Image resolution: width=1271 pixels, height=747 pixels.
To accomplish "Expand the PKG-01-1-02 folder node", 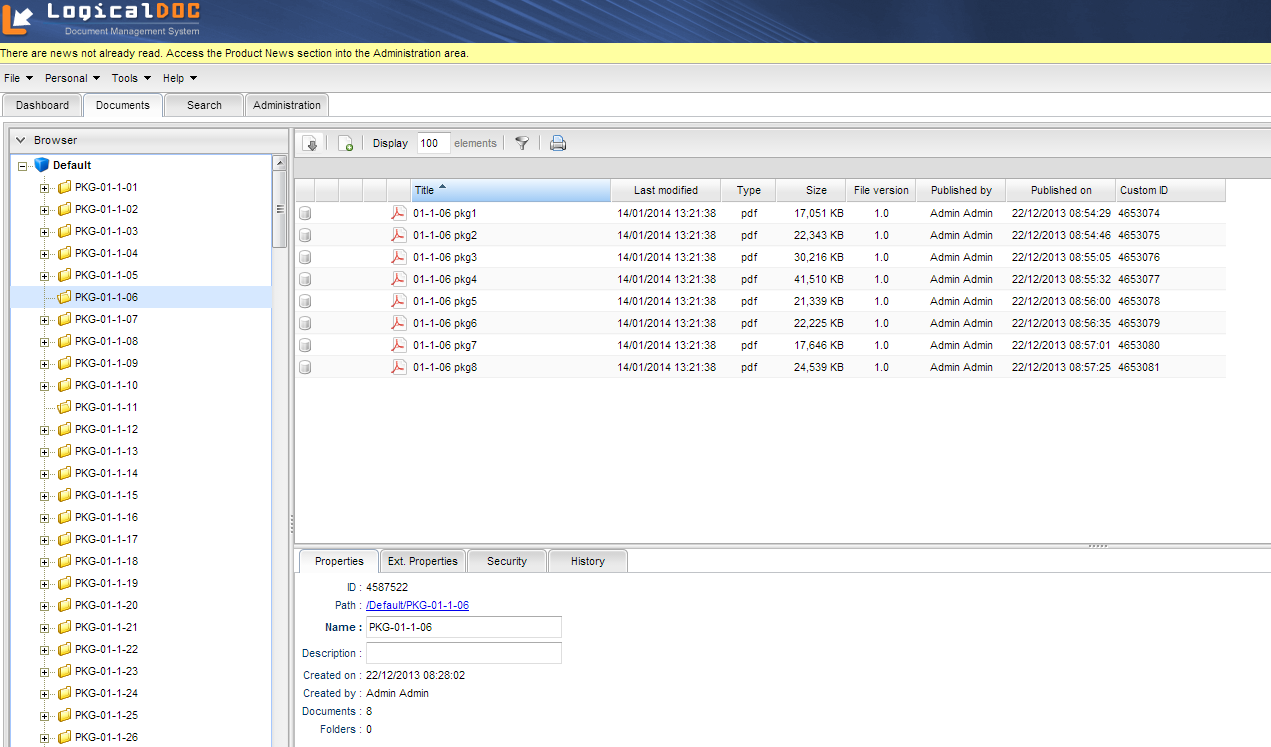I will [44, 210].
